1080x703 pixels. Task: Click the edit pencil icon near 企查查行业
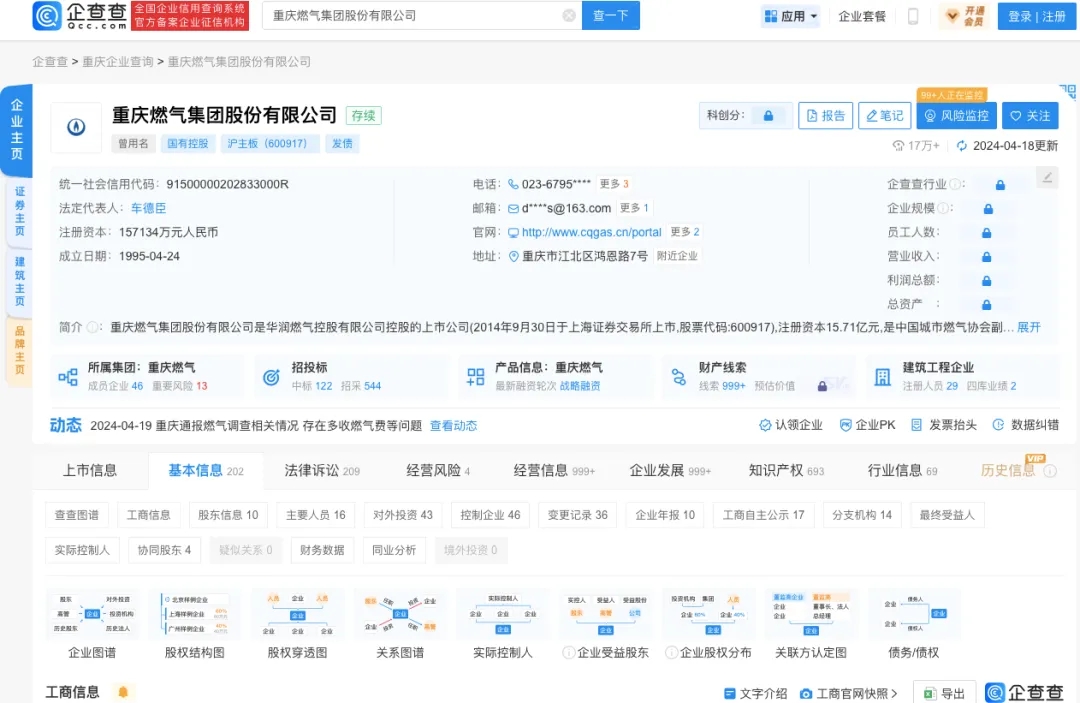click(1047, 178)
